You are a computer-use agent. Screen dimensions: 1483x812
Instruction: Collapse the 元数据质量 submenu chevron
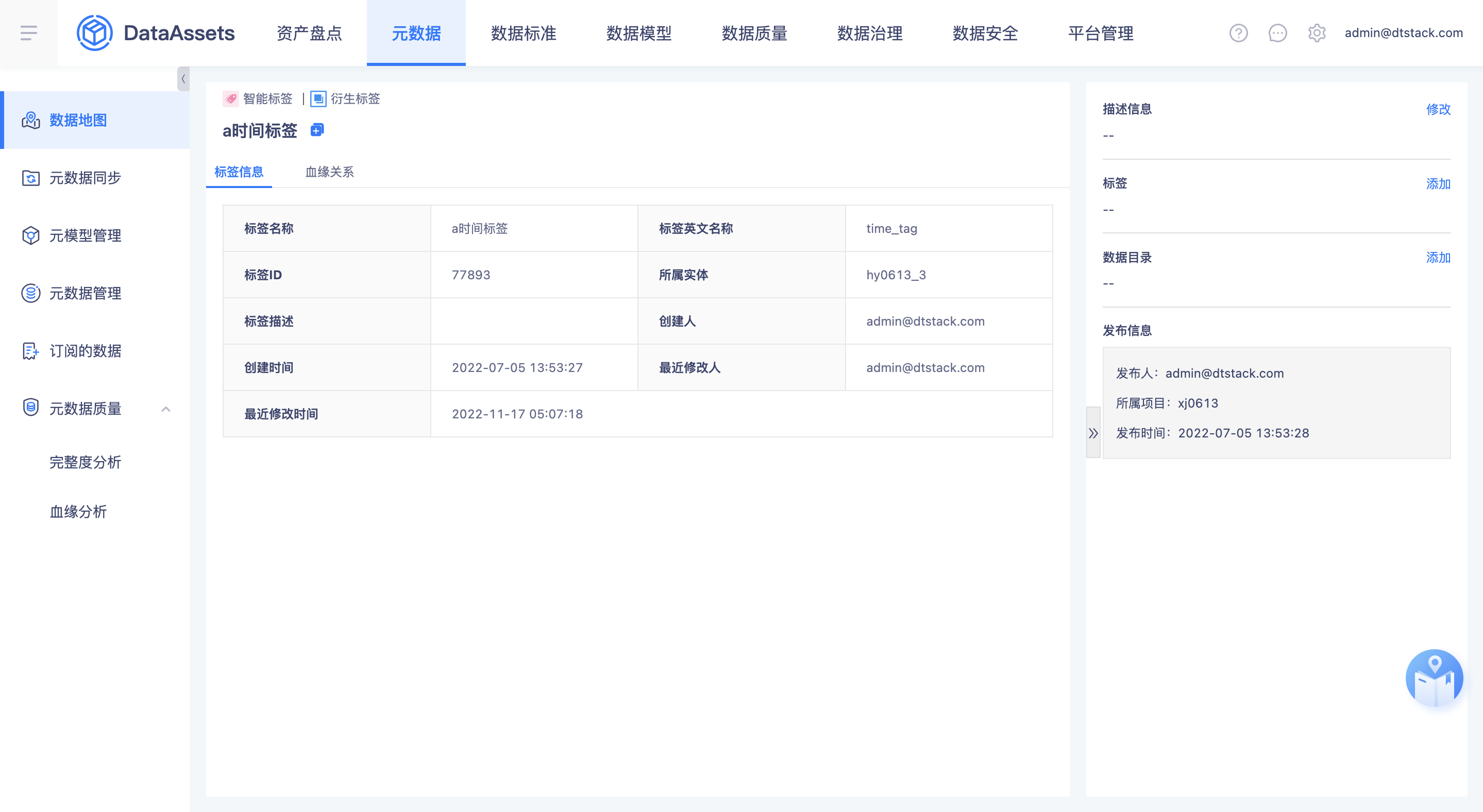click(166, 409)
